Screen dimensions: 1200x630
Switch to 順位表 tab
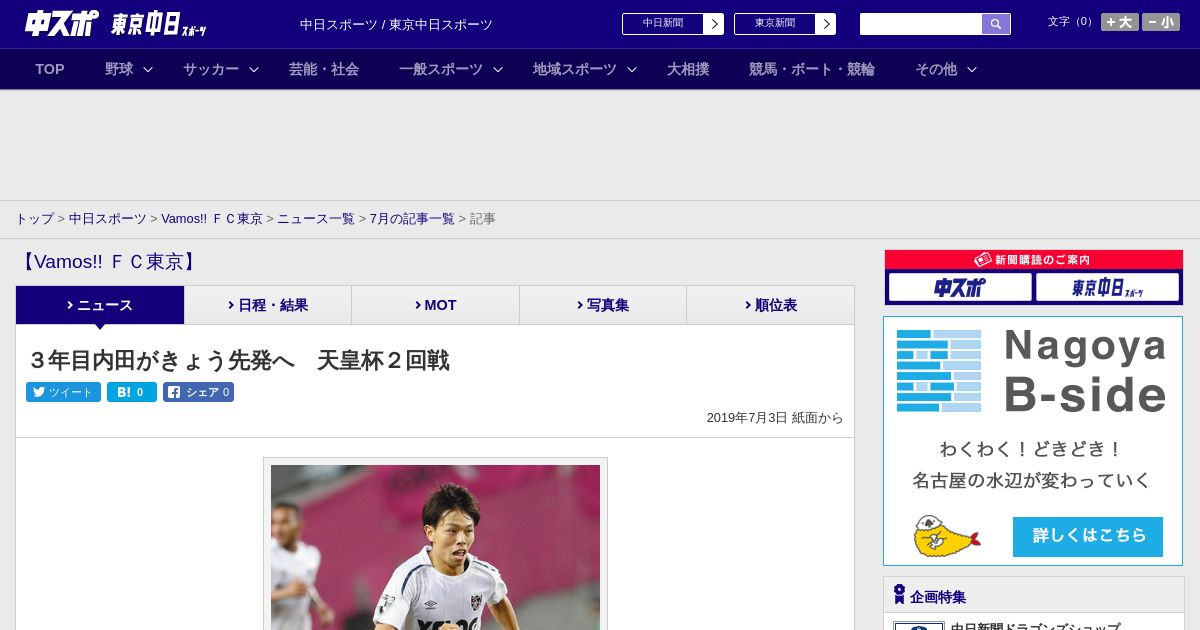pyautogui.click(x=771, y=305)
